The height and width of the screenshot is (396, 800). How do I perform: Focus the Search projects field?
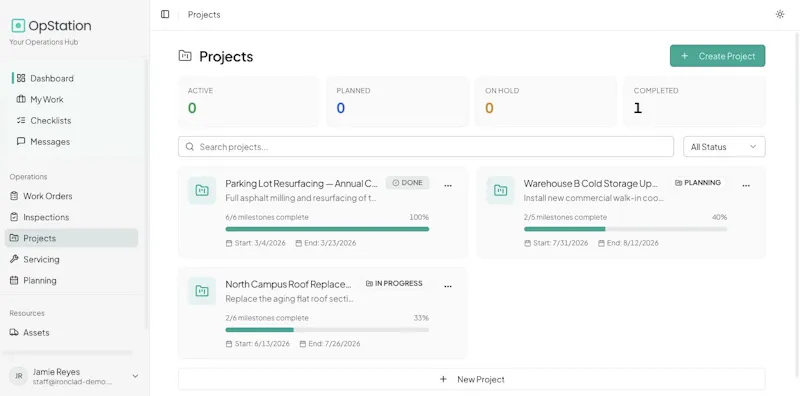[426, 146]
